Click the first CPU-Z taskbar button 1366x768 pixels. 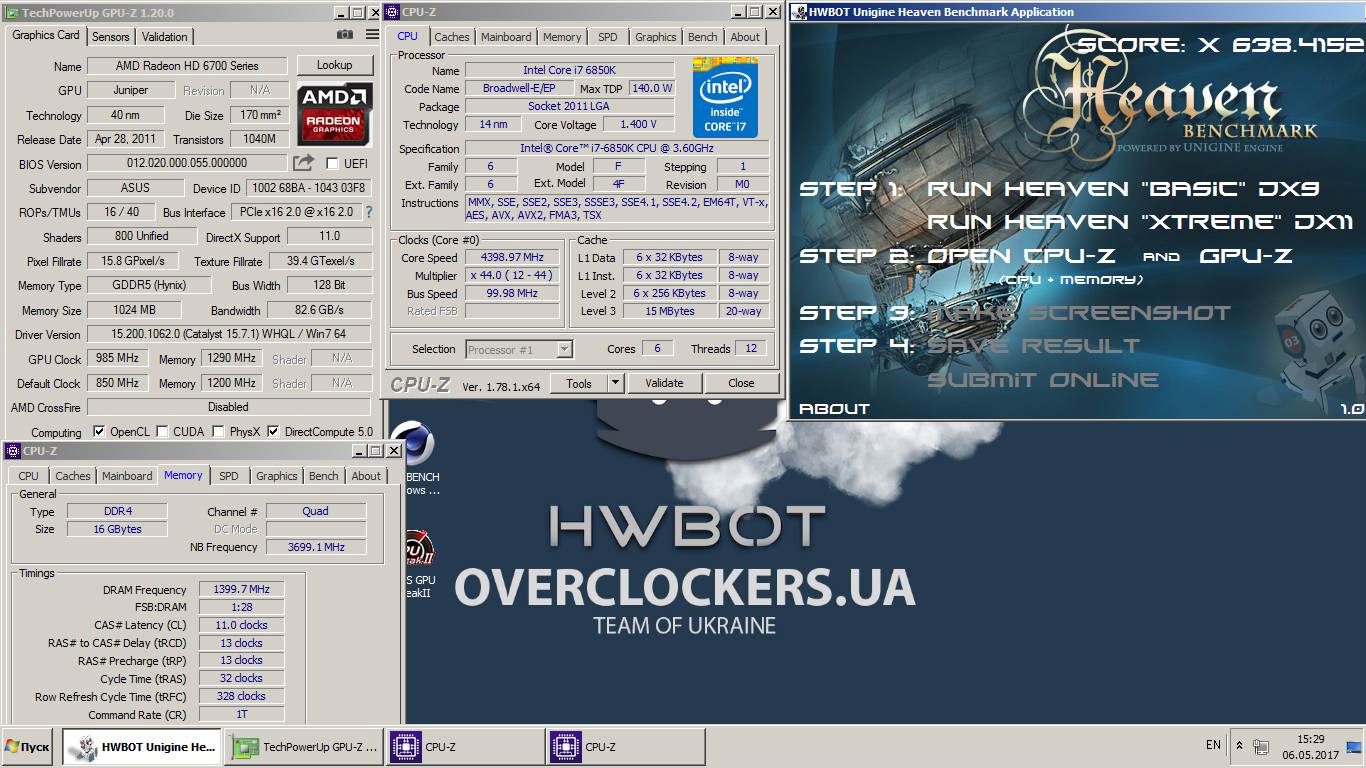click(x=467, y=747)
